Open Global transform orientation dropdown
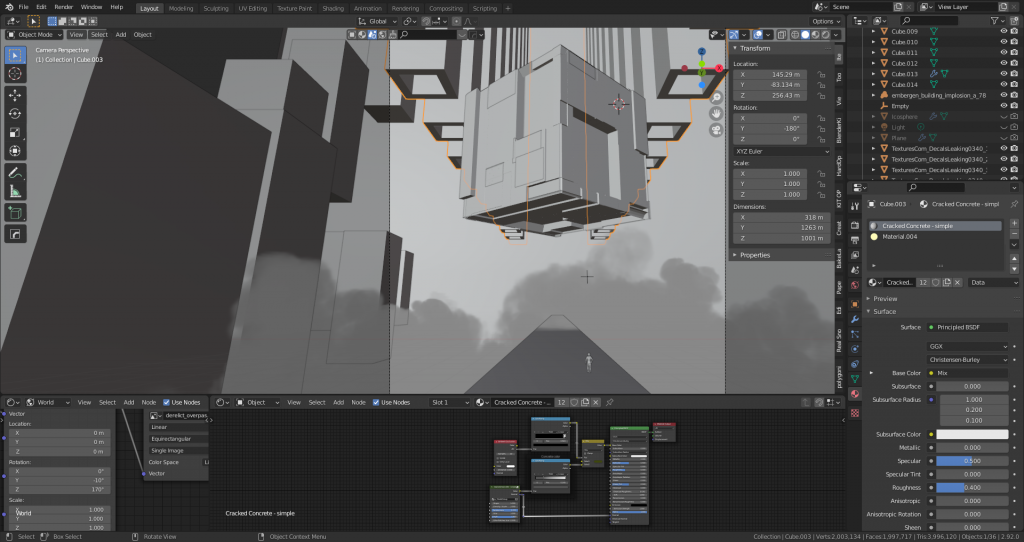Image resolution: width=1024 pixels, height=542 pixels. point(377,22)
